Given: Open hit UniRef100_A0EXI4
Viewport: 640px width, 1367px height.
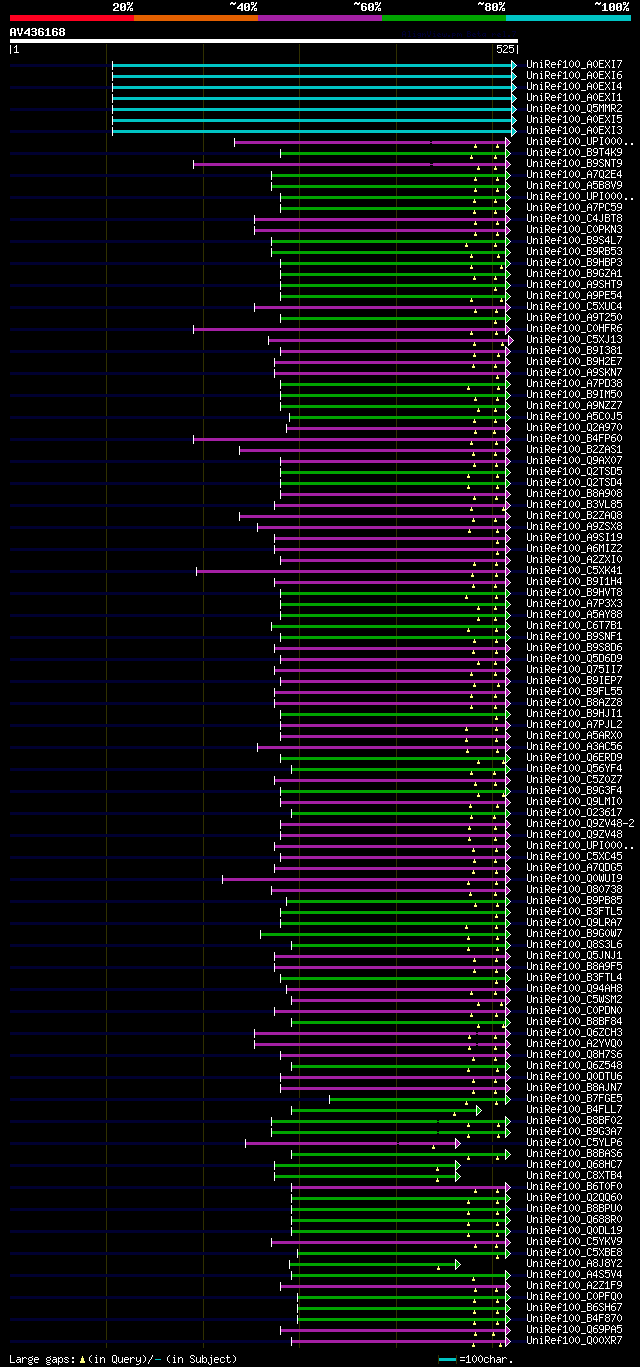Looking at the screenshot, I should tap(574, 86).
